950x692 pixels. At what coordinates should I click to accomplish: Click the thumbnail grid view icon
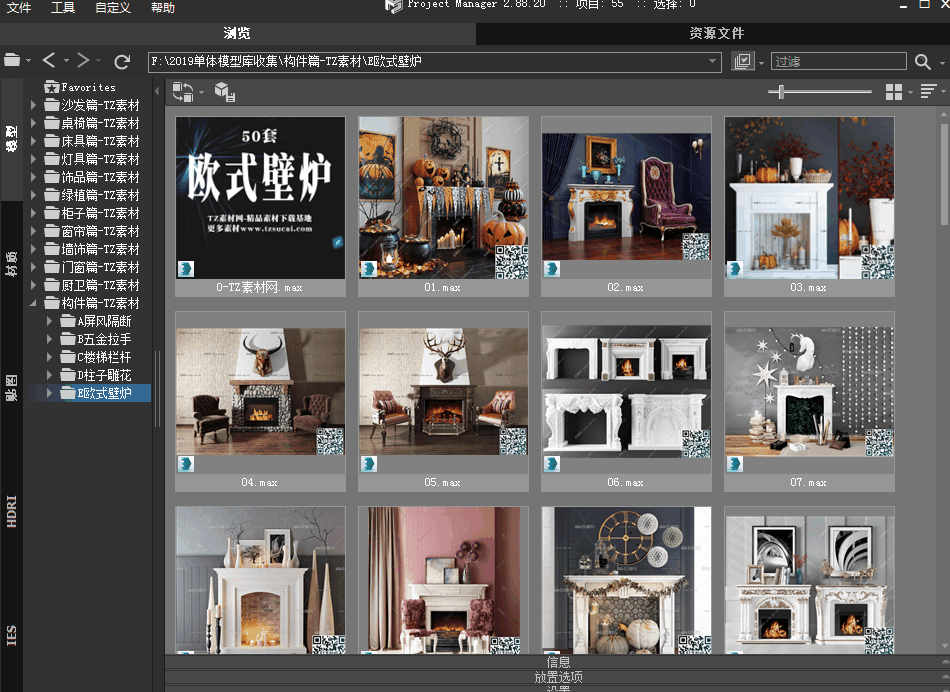pyautogui.click(x=893, y=92)
